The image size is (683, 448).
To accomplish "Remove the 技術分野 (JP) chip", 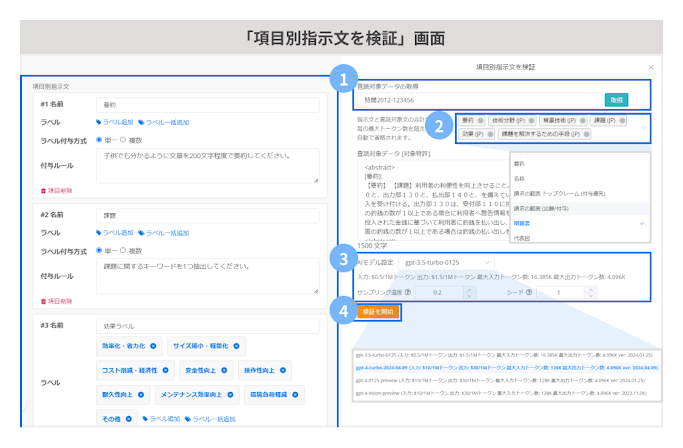I will (x=532, y=120).
